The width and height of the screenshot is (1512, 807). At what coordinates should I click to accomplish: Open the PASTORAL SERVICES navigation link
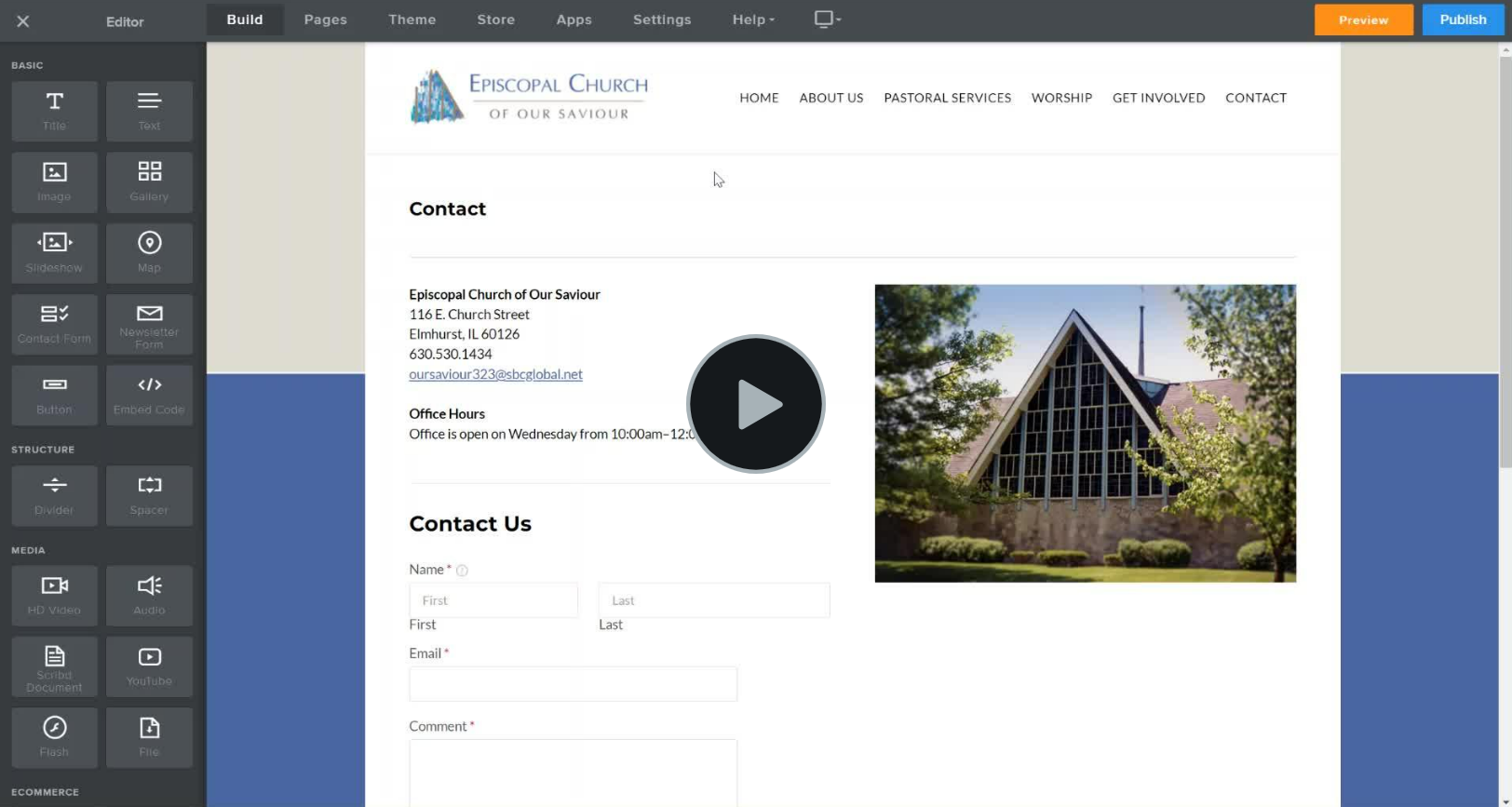coord(947,98)
